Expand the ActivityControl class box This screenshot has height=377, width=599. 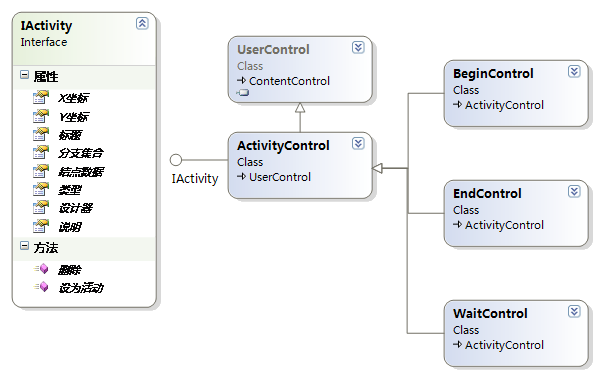358,144
